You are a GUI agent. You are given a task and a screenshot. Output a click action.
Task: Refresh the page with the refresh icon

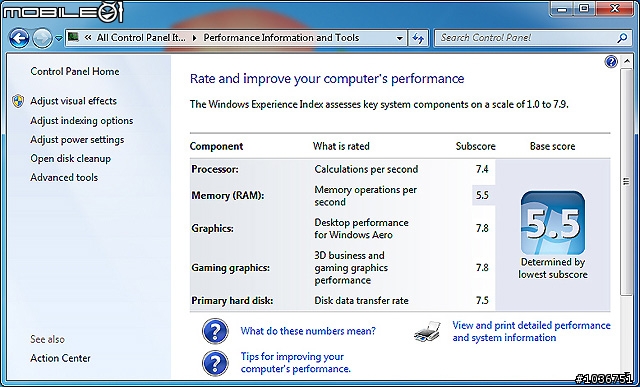(418, 38)
